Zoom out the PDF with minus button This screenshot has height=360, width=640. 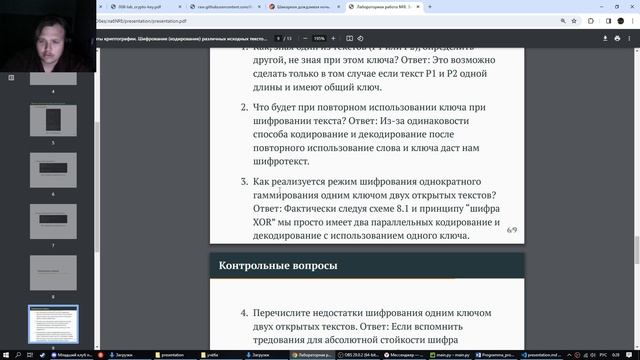[x=305, y=38]
